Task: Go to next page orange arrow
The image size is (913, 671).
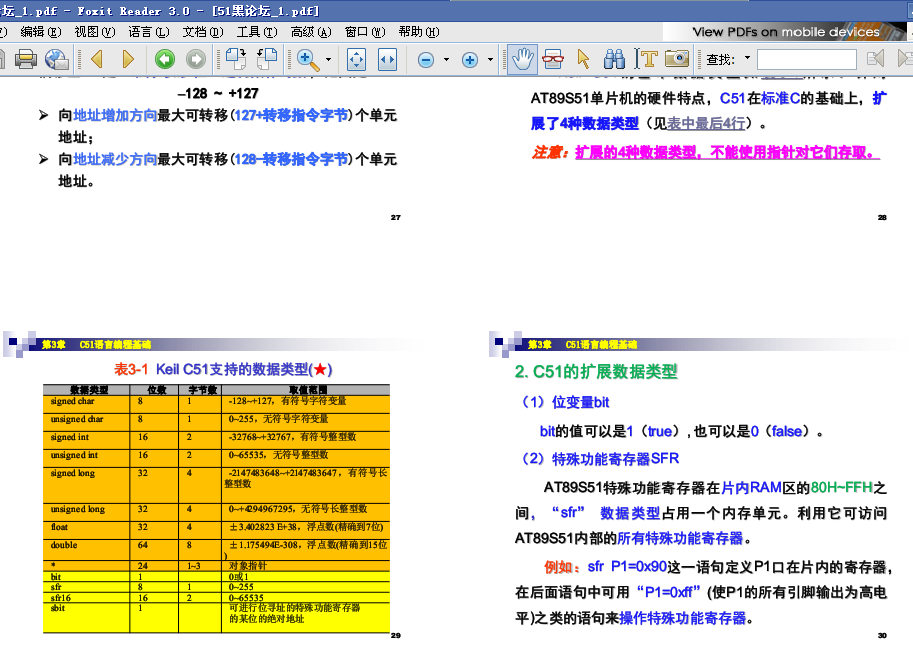Action: click(x=128, y=59)
